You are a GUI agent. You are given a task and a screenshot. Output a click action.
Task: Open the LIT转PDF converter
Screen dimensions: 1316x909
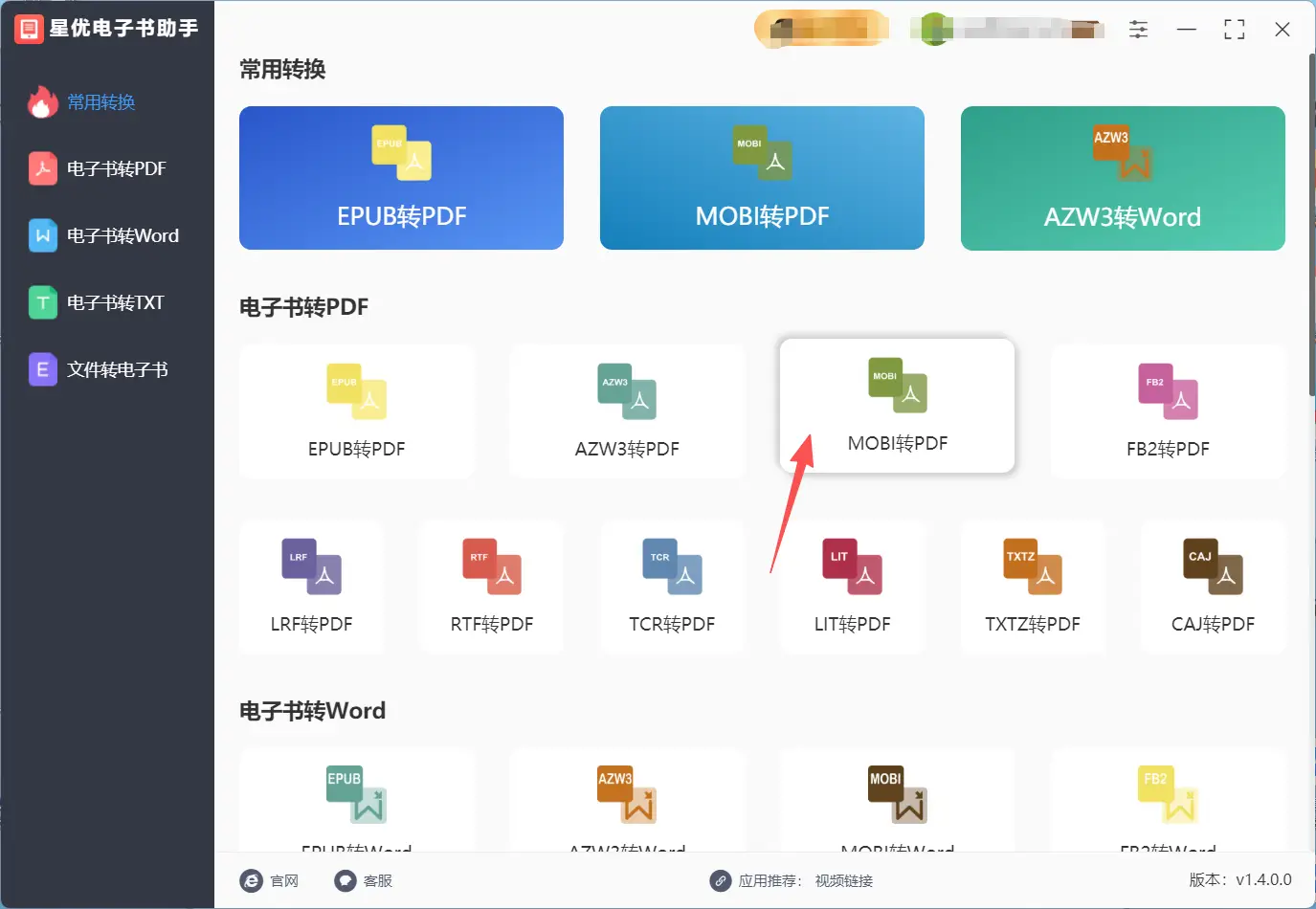tap(852, 587)
